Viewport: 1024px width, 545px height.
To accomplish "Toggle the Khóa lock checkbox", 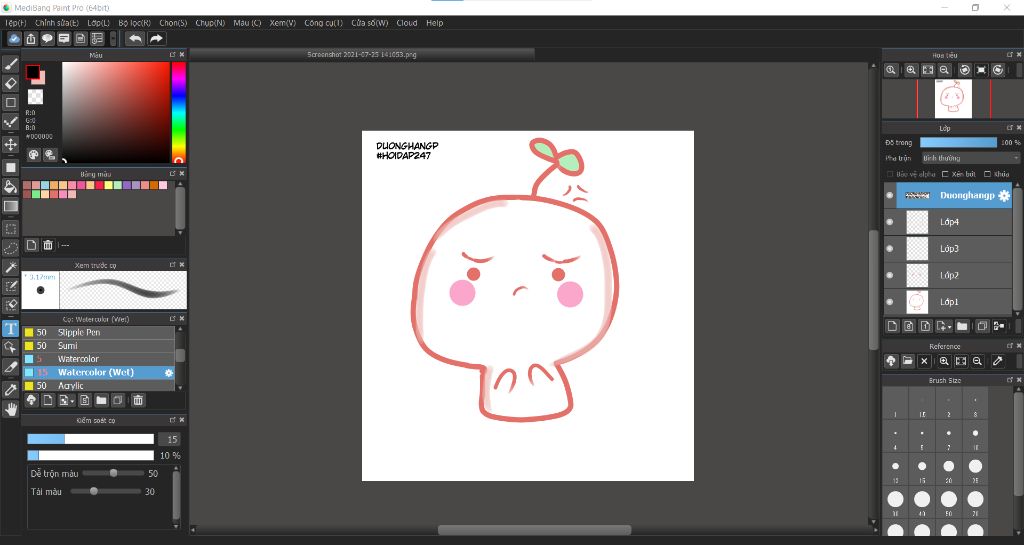I will coord(987,174).
